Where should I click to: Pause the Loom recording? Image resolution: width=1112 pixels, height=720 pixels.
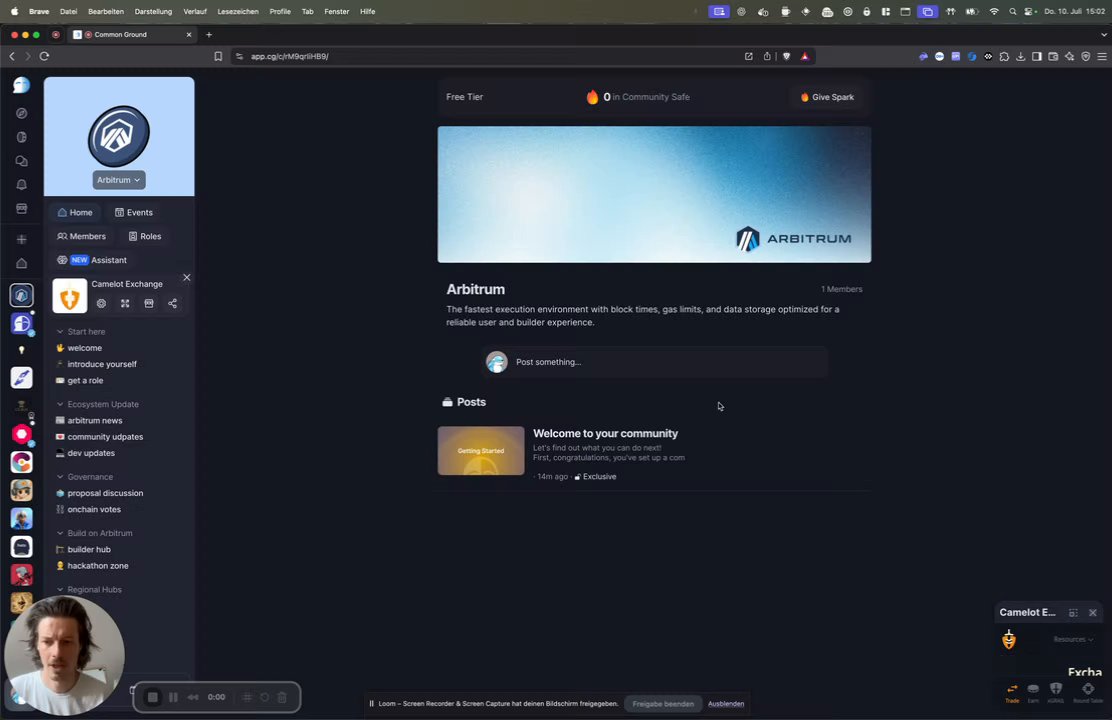(x=173, y=697)
